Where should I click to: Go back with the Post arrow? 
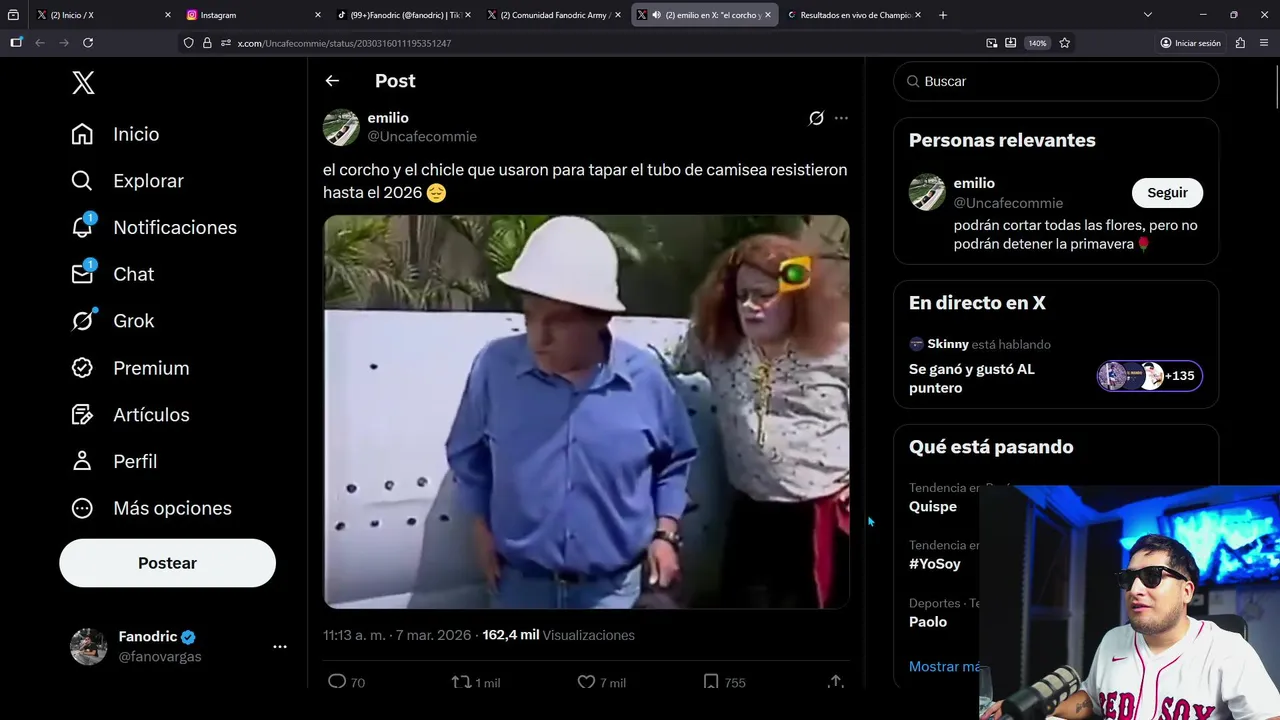(x=332, y=81)
